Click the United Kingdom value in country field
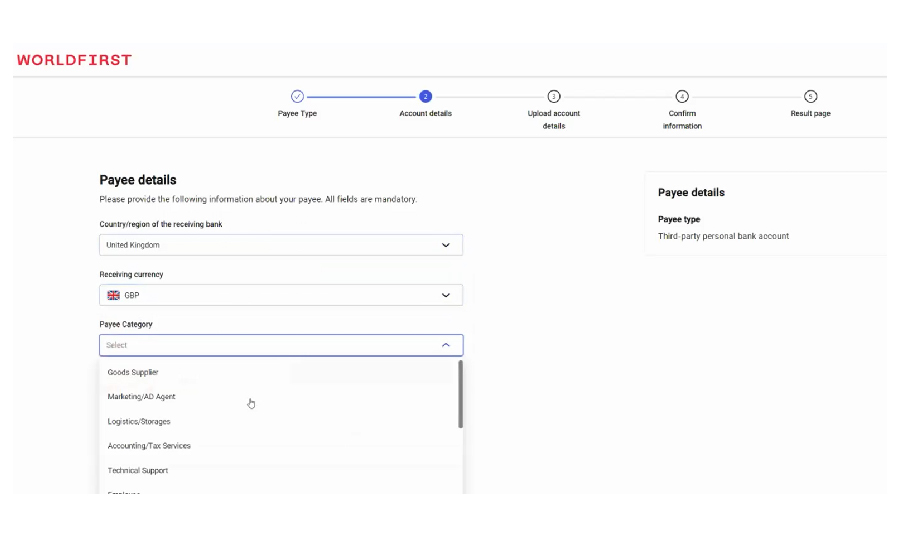The height and width of the screenshot is (537, 901). pyautogui.click(x=133, y=245)
